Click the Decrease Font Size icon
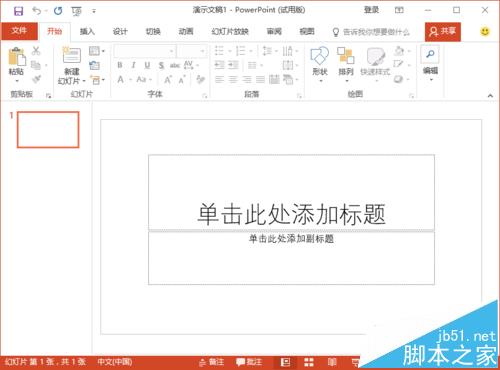 pos(182,80)
